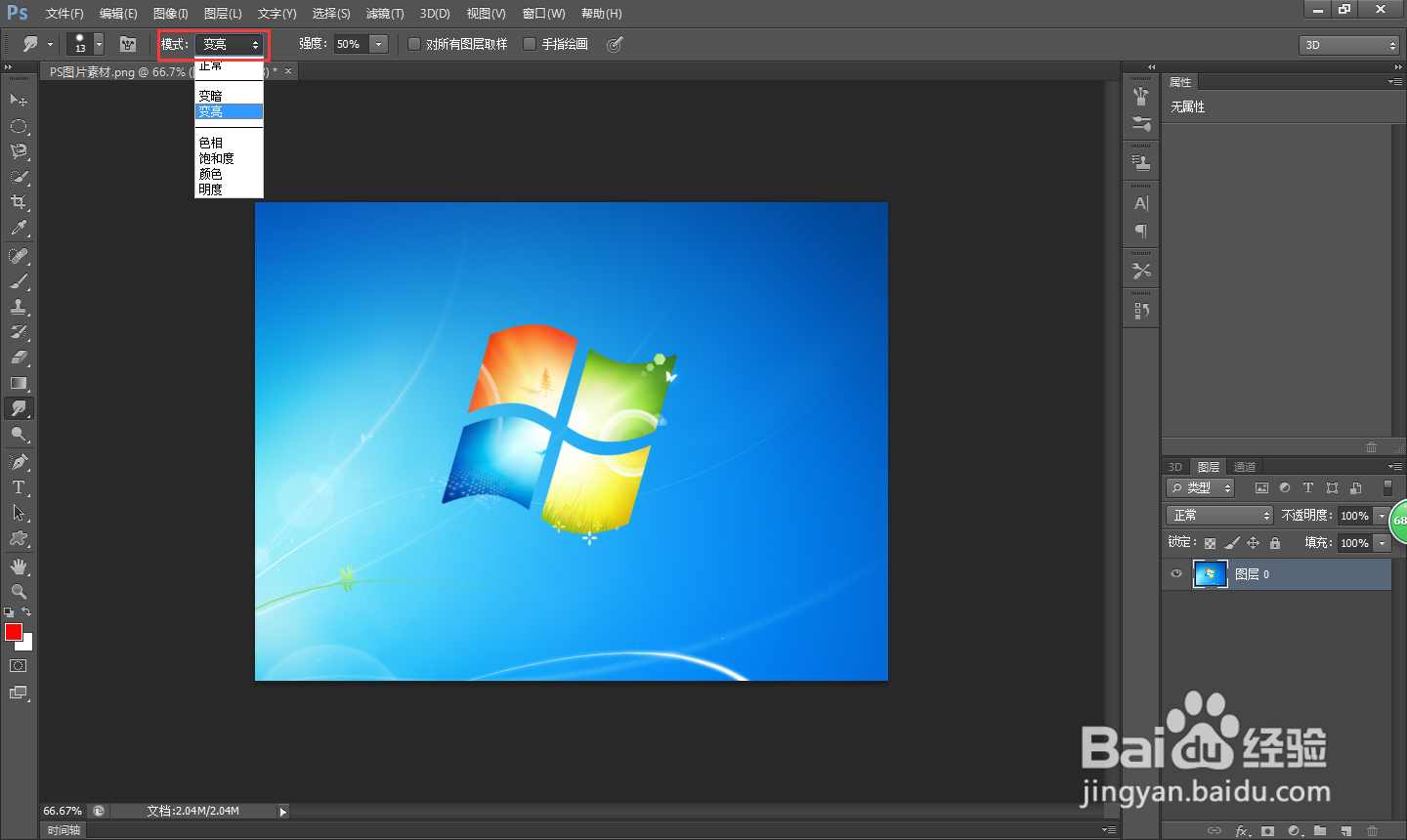Select the Lasso tool in toolbox
Image resolution: width=1407 pixels, height=840 pixels.
[19, 151]
